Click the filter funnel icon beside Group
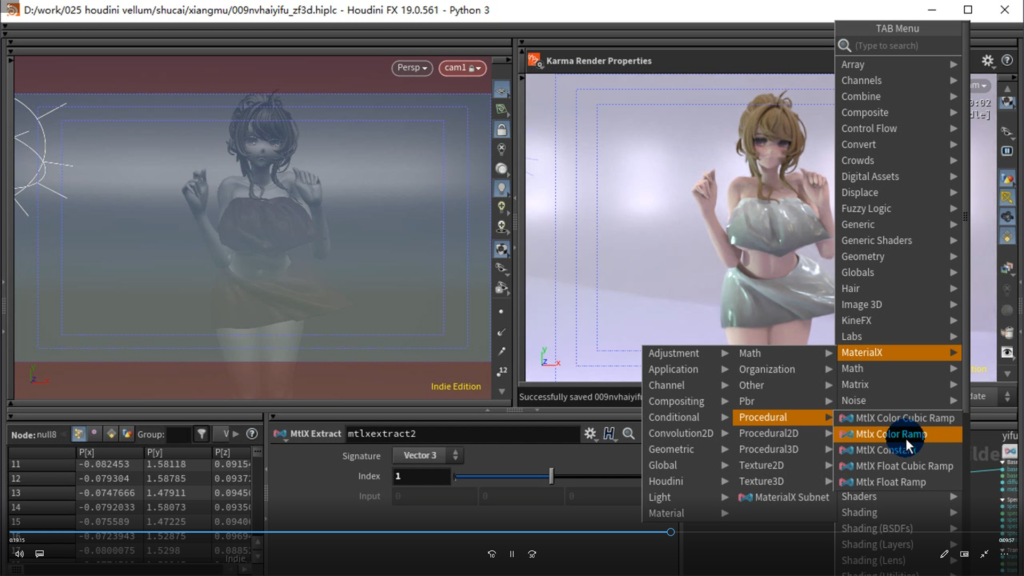The image size is (1024, 576). (202, 435)
